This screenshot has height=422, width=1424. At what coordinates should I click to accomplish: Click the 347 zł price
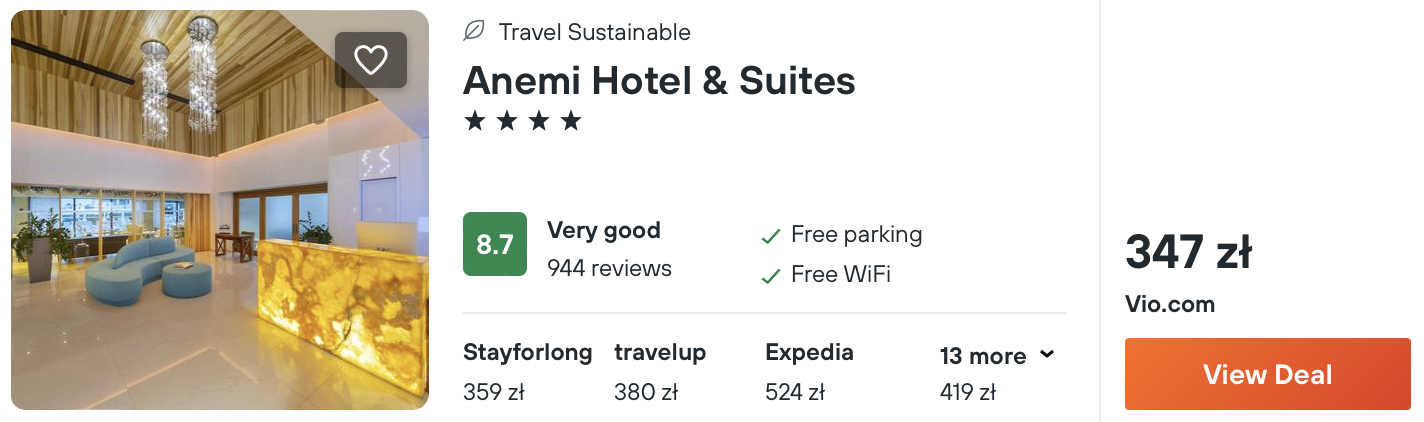[x=1188, y=252]
